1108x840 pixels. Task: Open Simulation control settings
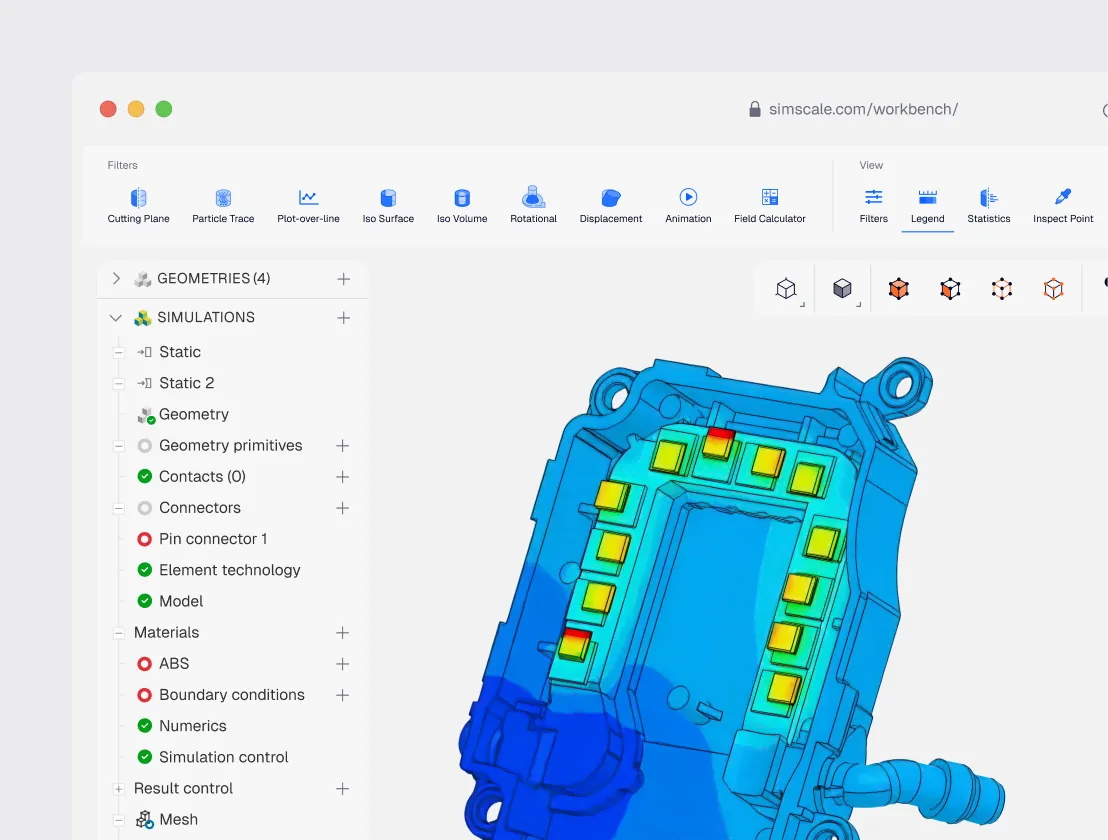tap(223, 757)
